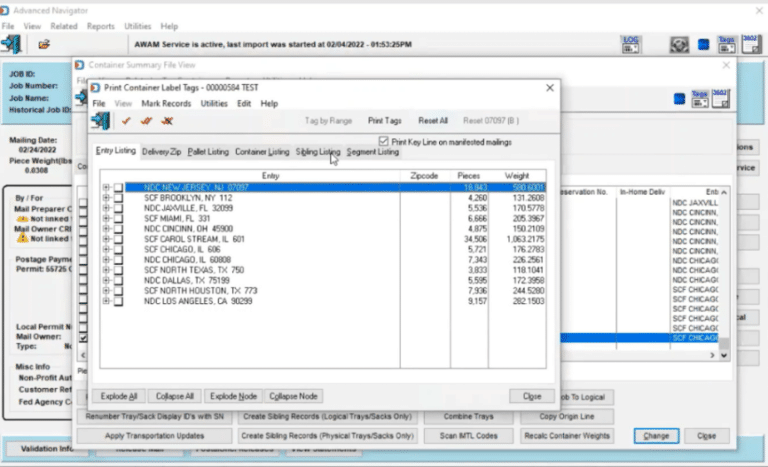The image size is (768, 467).
Task: Click the open folder icon in main toolbar
Action: 45,44
